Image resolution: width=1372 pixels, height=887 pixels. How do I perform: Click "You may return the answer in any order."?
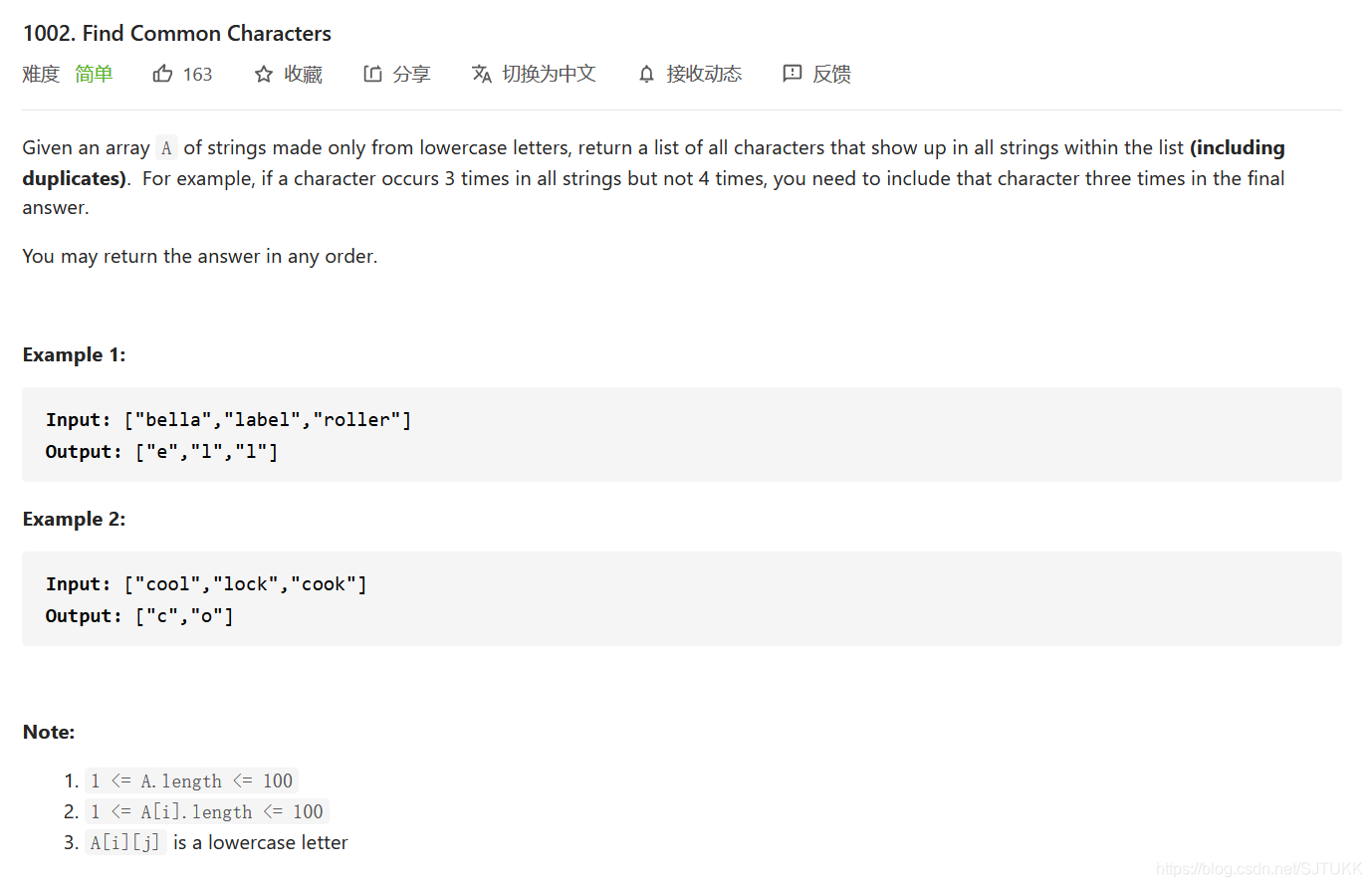click(200, 257)
